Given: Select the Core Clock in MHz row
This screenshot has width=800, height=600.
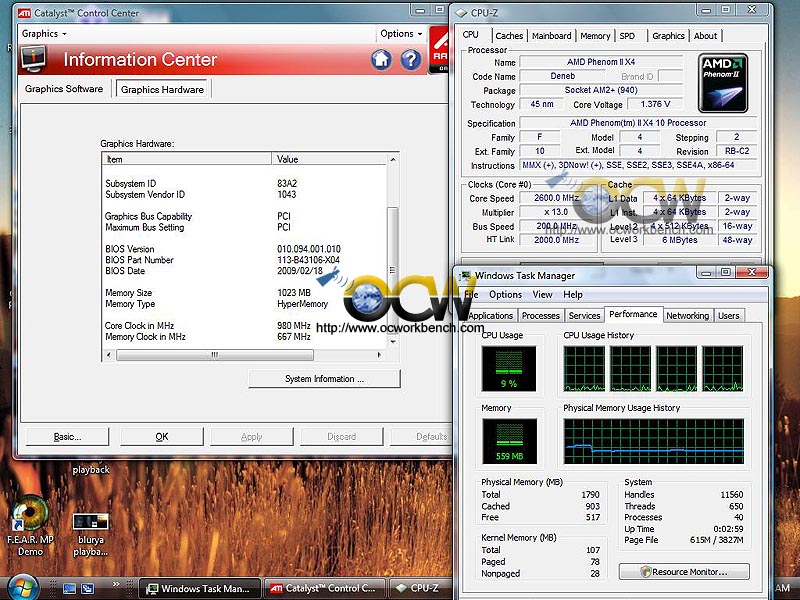Looking at the screenshot, I should [245, 326].
